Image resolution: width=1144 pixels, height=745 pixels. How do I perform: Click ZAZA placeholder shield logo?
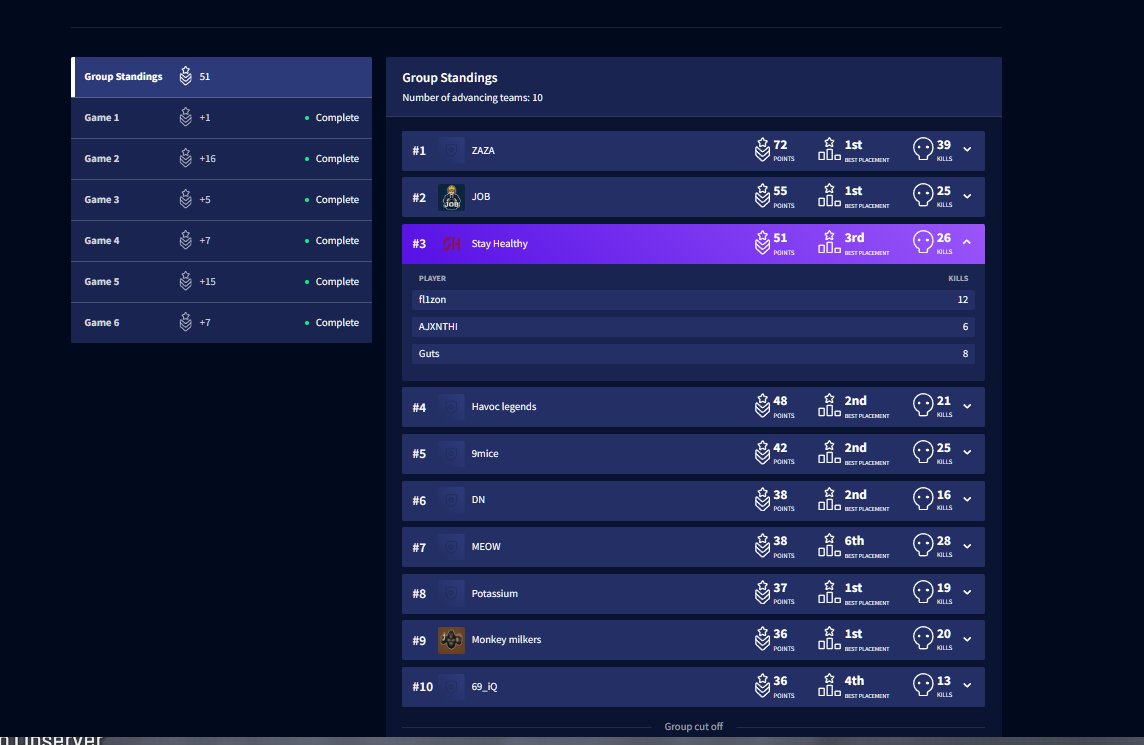click(451, 150)
